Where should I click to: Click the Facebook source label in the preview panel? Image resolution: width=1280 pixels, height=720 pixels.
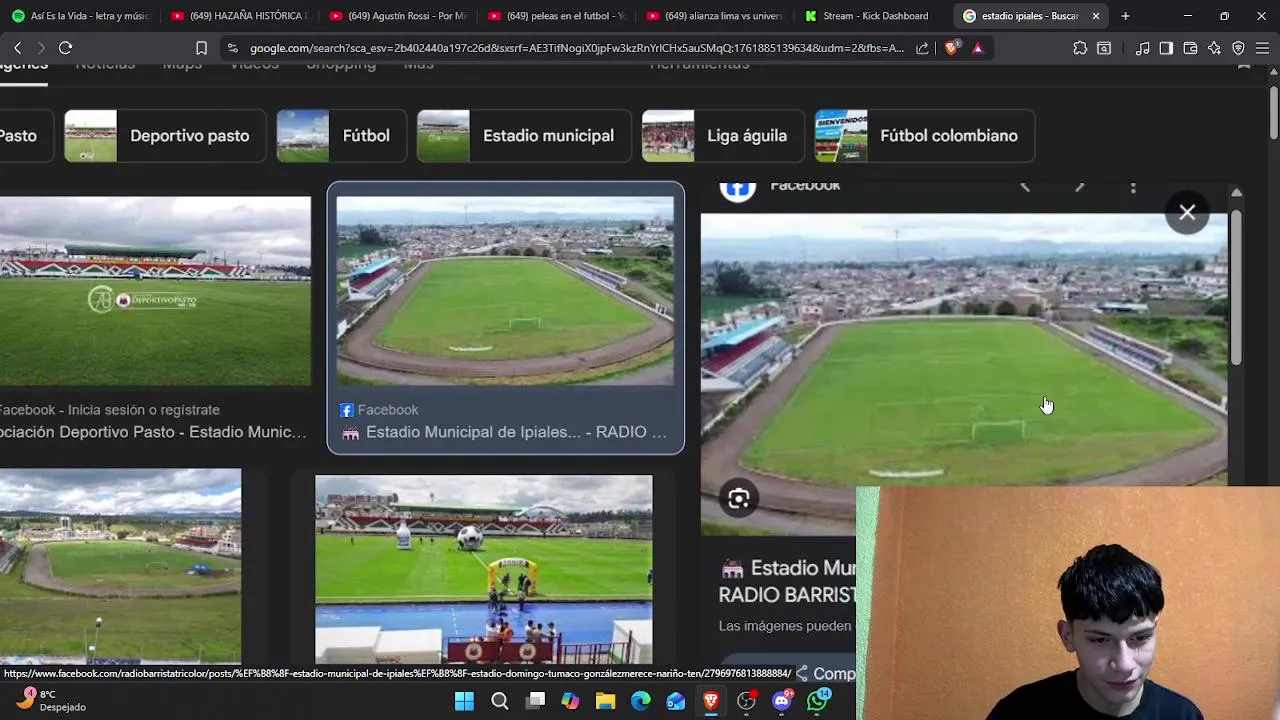coord(805,187)
